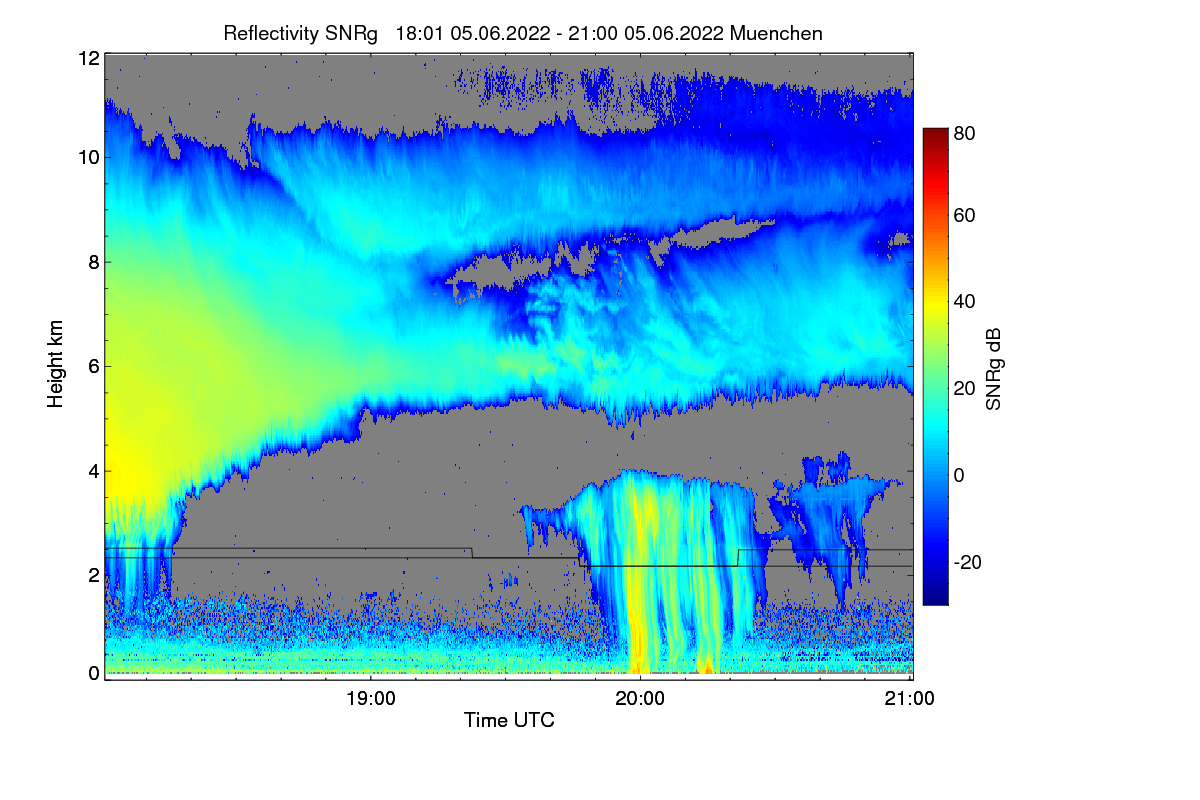Screen dimensions: 1200x800
Task: Click the 'SNRg dB' colorbar label
Action: 993,369
